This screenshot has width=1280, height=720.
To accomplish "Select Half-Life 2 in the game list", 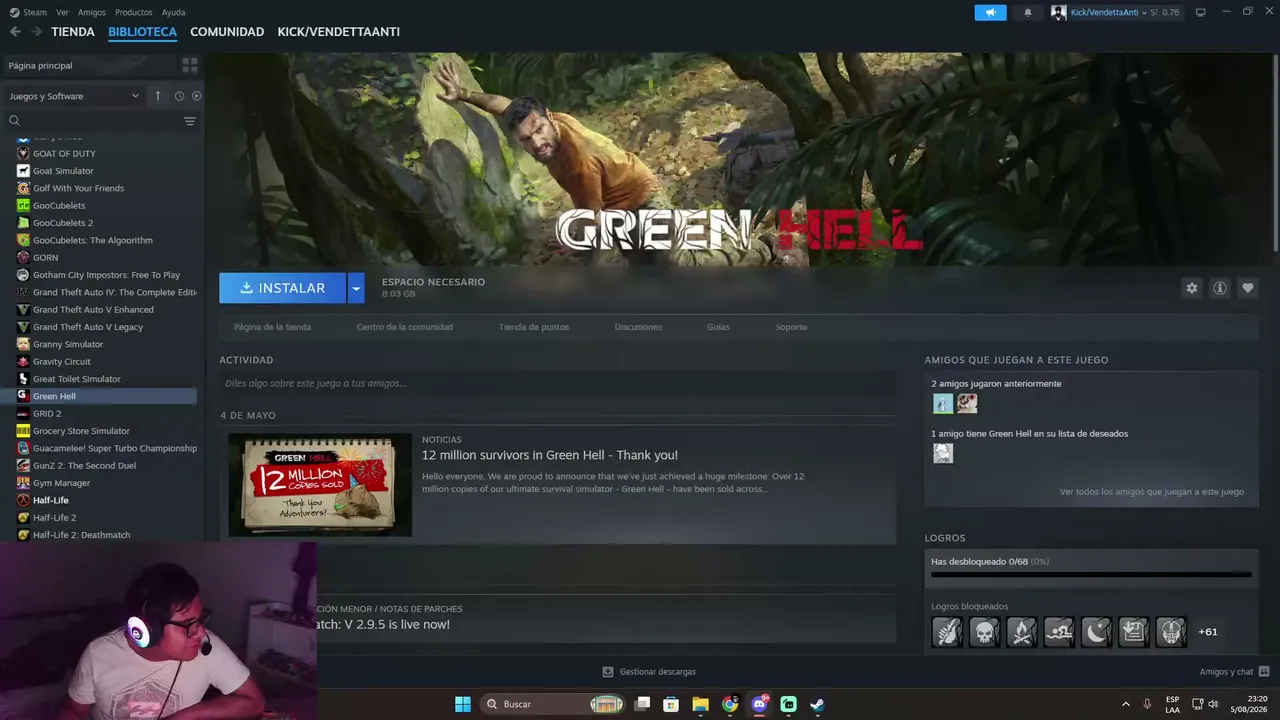I will 54,518.
